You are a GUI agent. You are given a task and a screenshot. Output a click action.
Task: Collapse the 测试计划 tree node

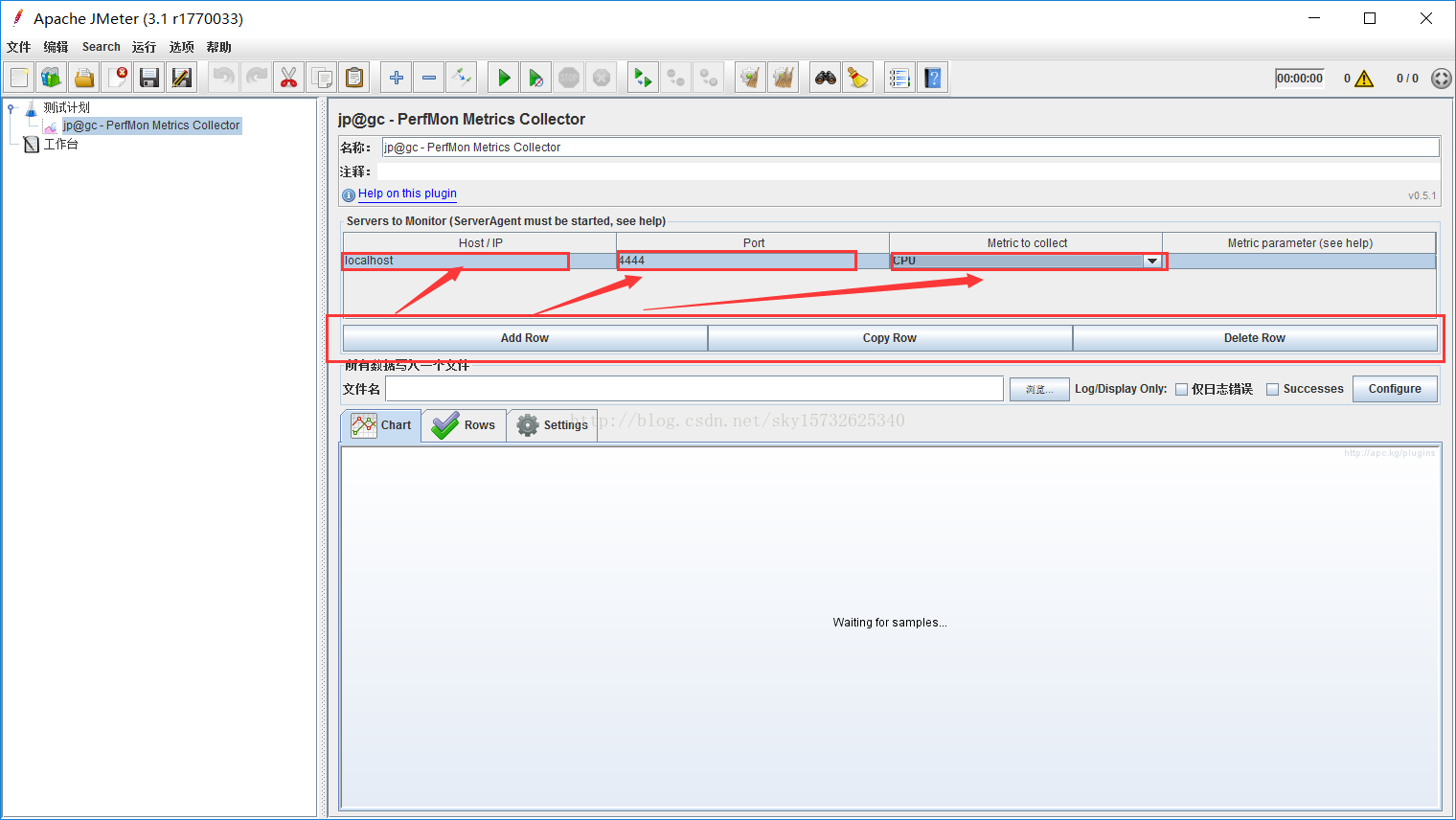click(11, 108)
